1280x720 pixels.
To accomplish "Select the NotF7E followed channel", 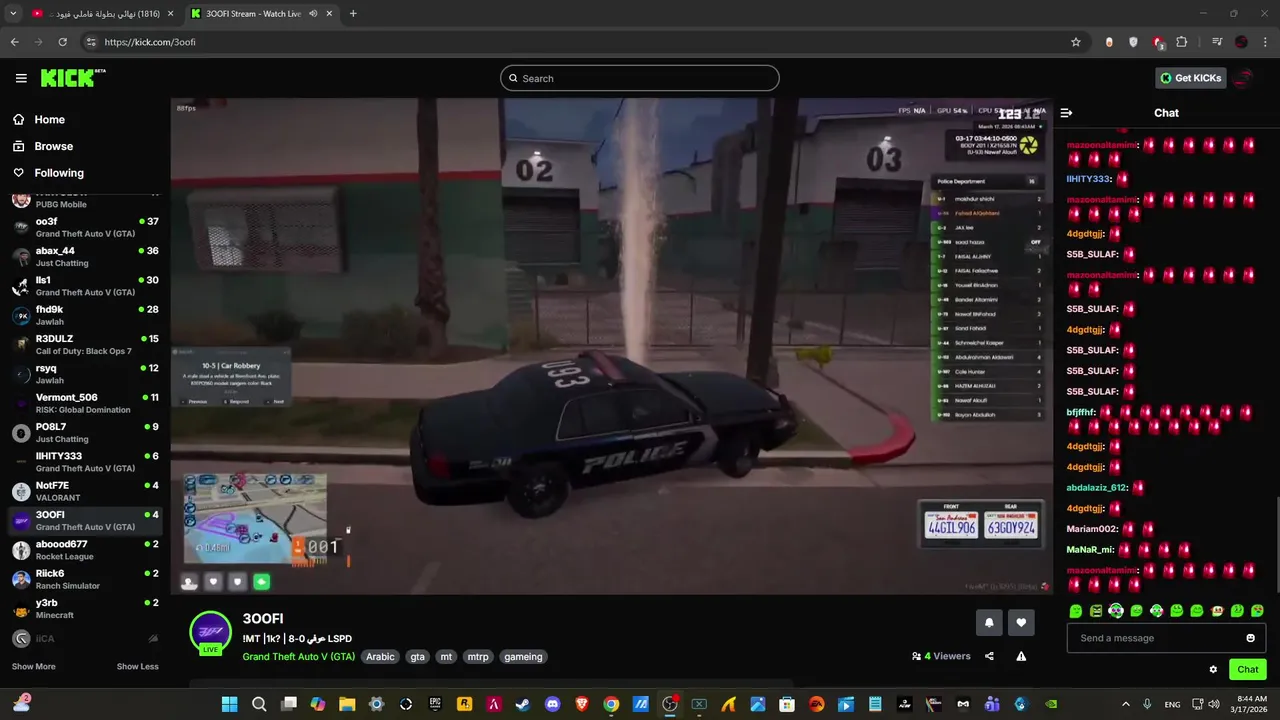I will pyautogui.click(x=85, y=491).
